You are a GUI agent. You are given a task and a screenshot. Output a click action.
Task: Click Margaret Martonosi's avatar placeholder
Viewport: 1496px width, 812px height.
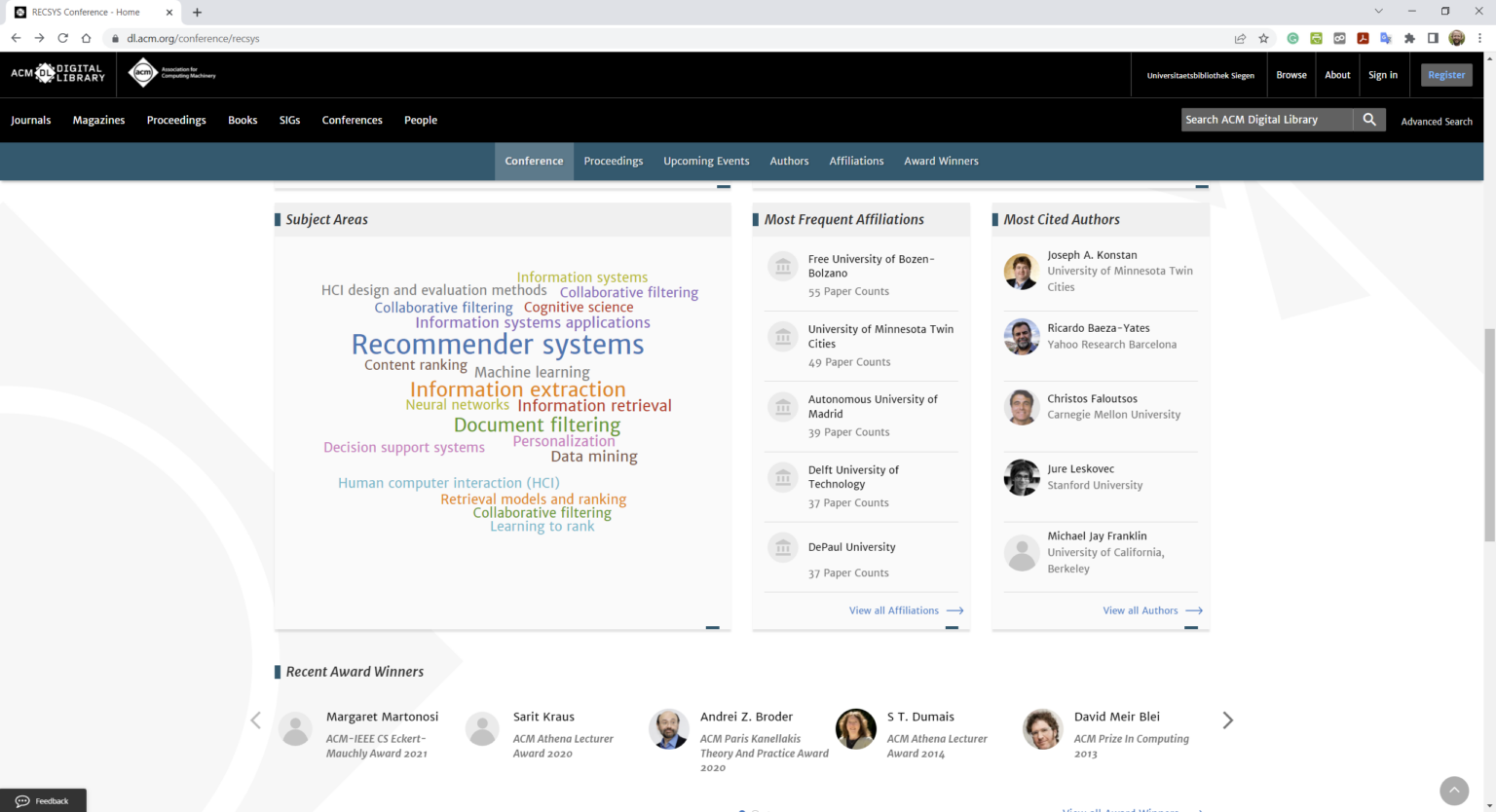pos(295,728)
